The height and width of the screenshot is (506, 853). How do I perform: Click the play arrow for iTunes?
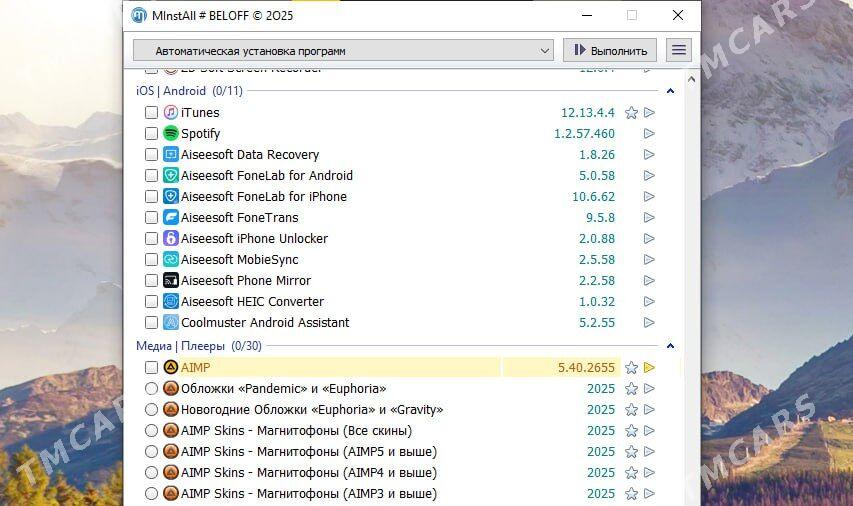pyautogui.click(x=649, y=113)
